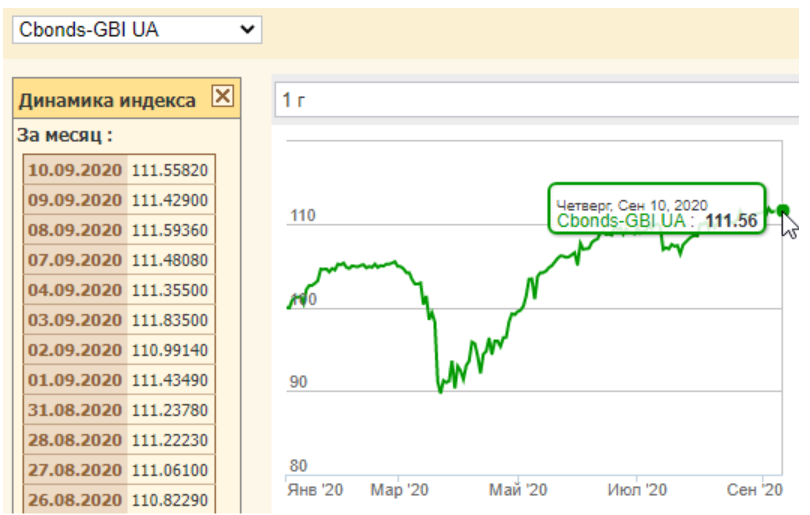Select value 111.59360 in the table
810x515 pixels.
point(170,230)
